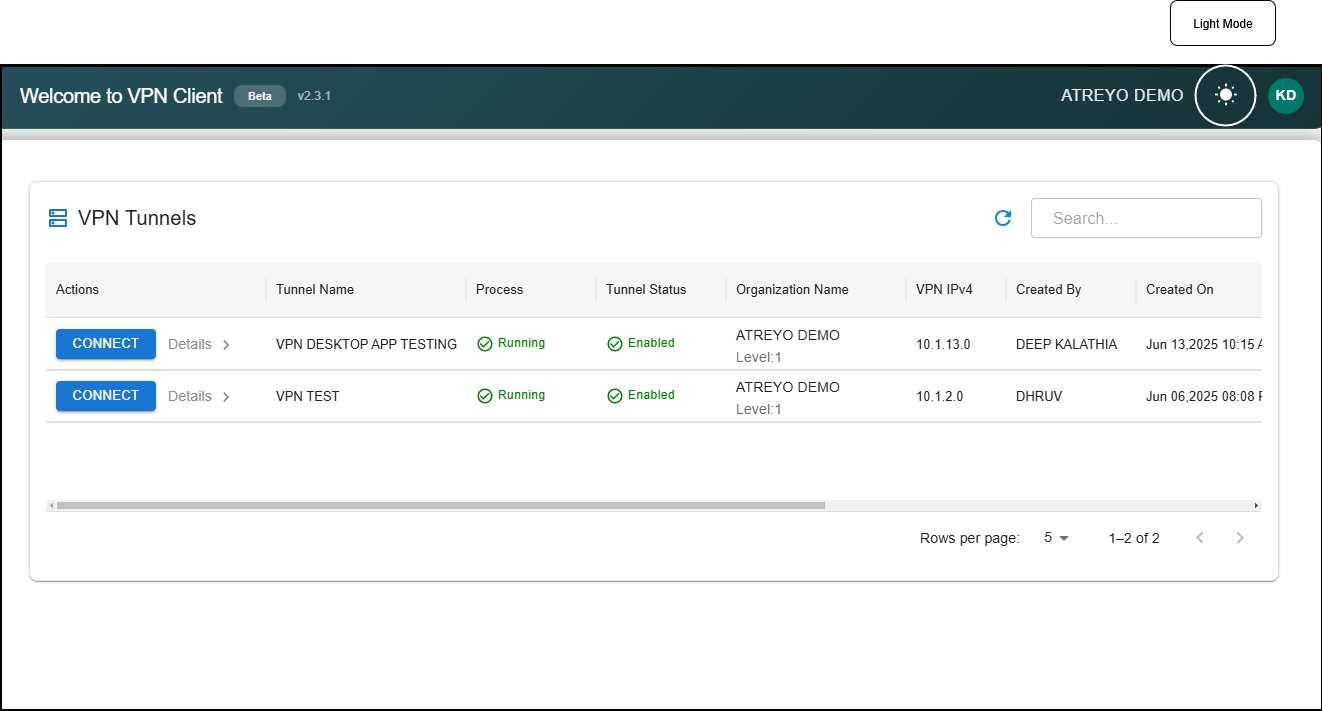Go to the previous page arrow

pyautogui.click(x=1200, y=538)
